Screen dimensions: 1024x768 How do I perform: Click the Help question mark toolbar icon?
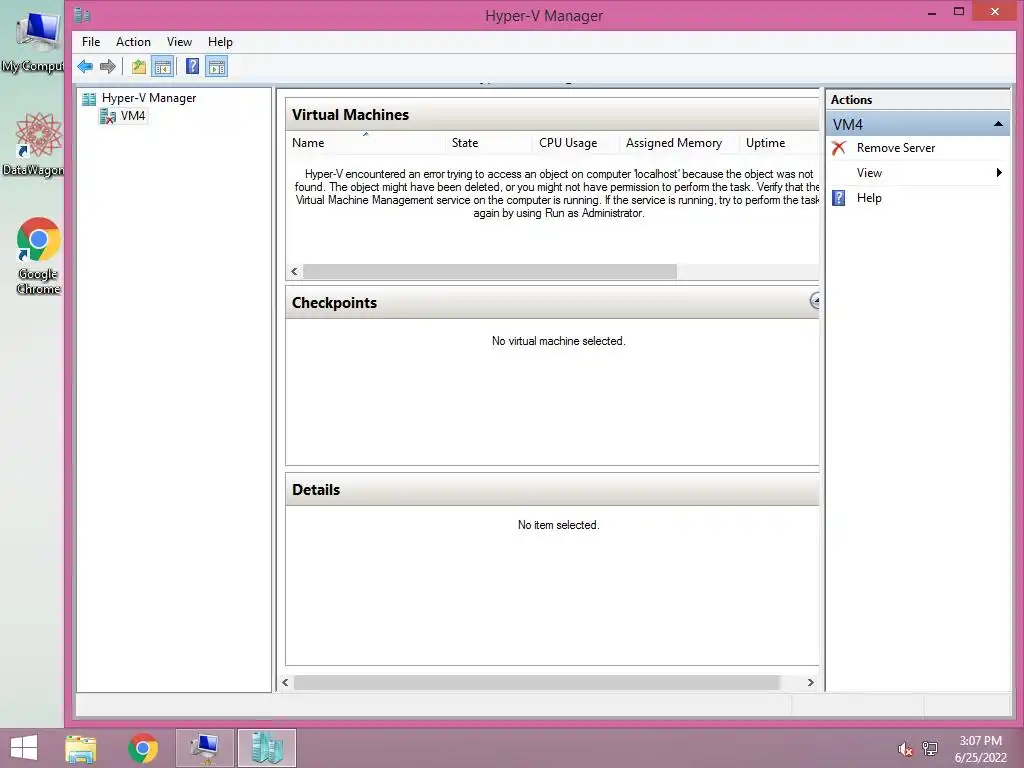coord(192,66)
